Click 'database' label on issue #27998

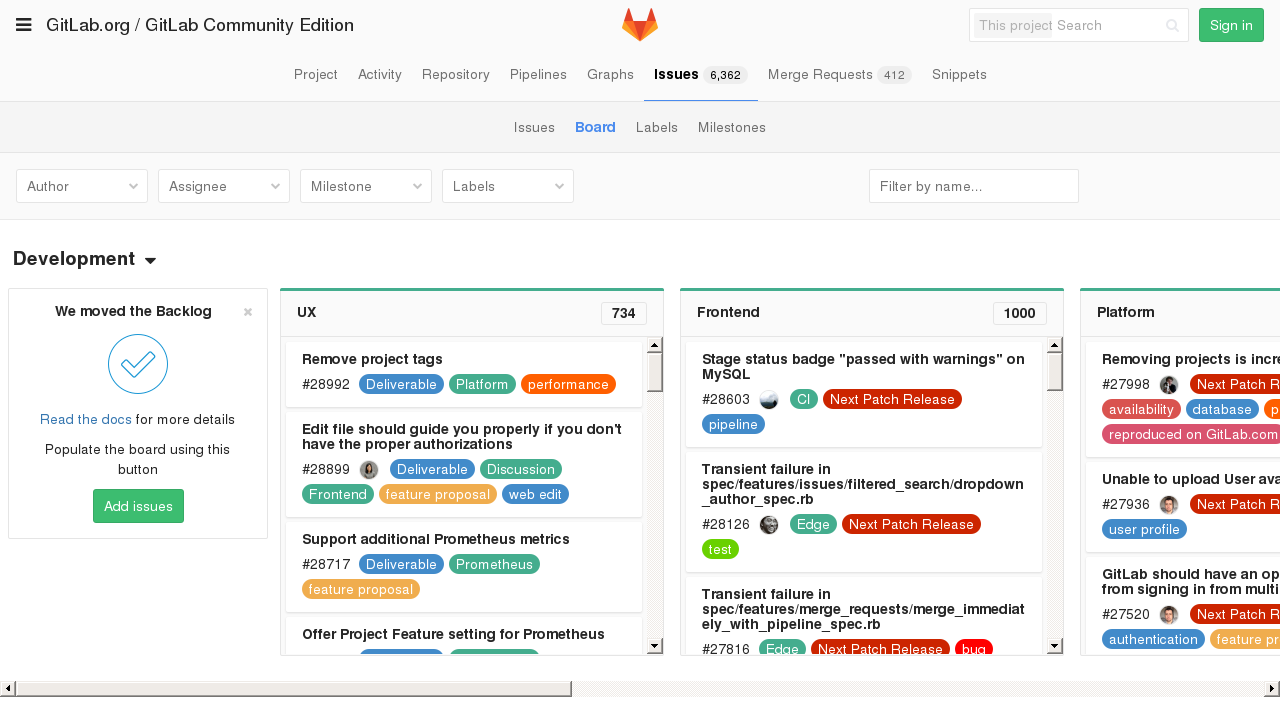click(1222, 409)
